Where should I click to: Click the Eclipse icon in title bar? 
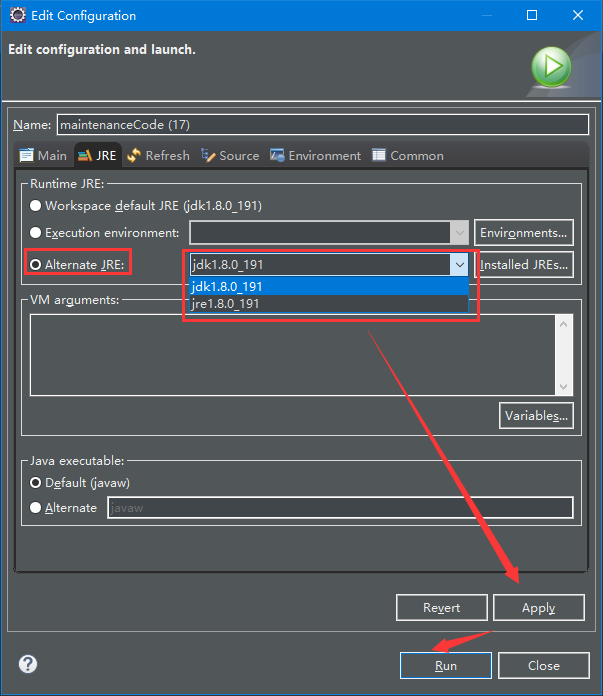(x=18, y=15)
